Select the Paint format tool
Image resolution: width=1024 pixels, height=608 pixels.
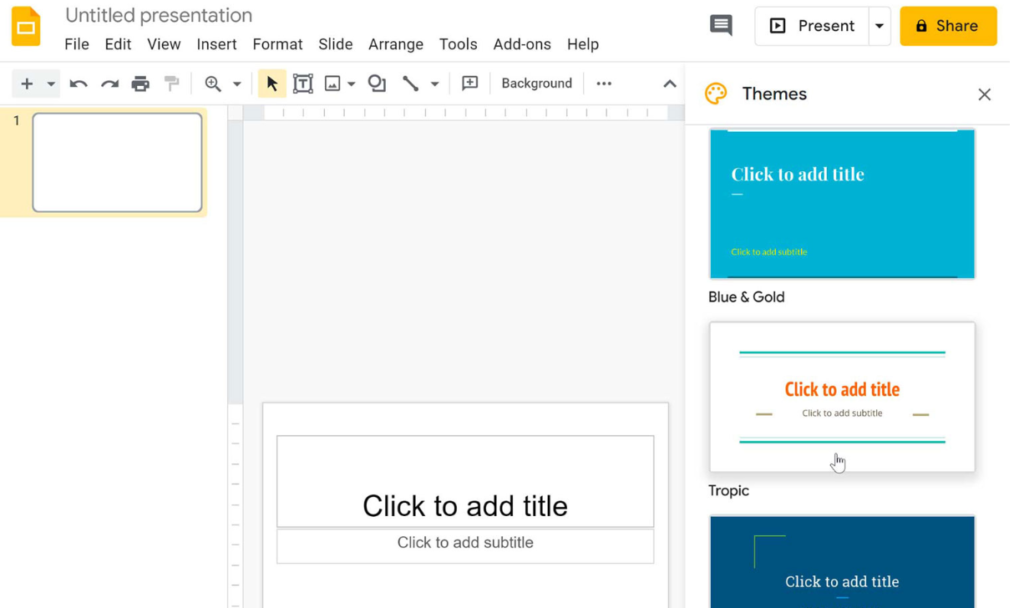click(x=171, y=83)
